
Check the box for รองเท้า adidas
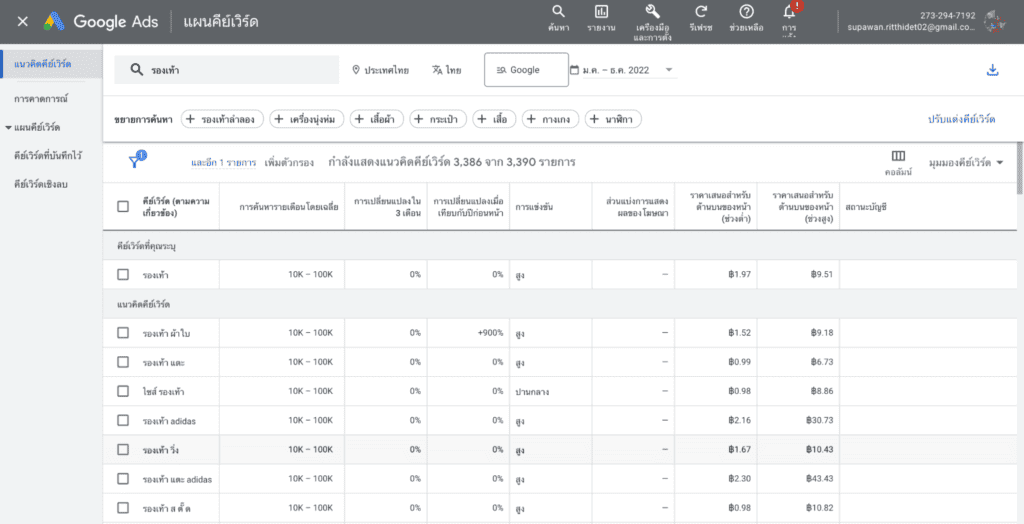click(123, 420)
